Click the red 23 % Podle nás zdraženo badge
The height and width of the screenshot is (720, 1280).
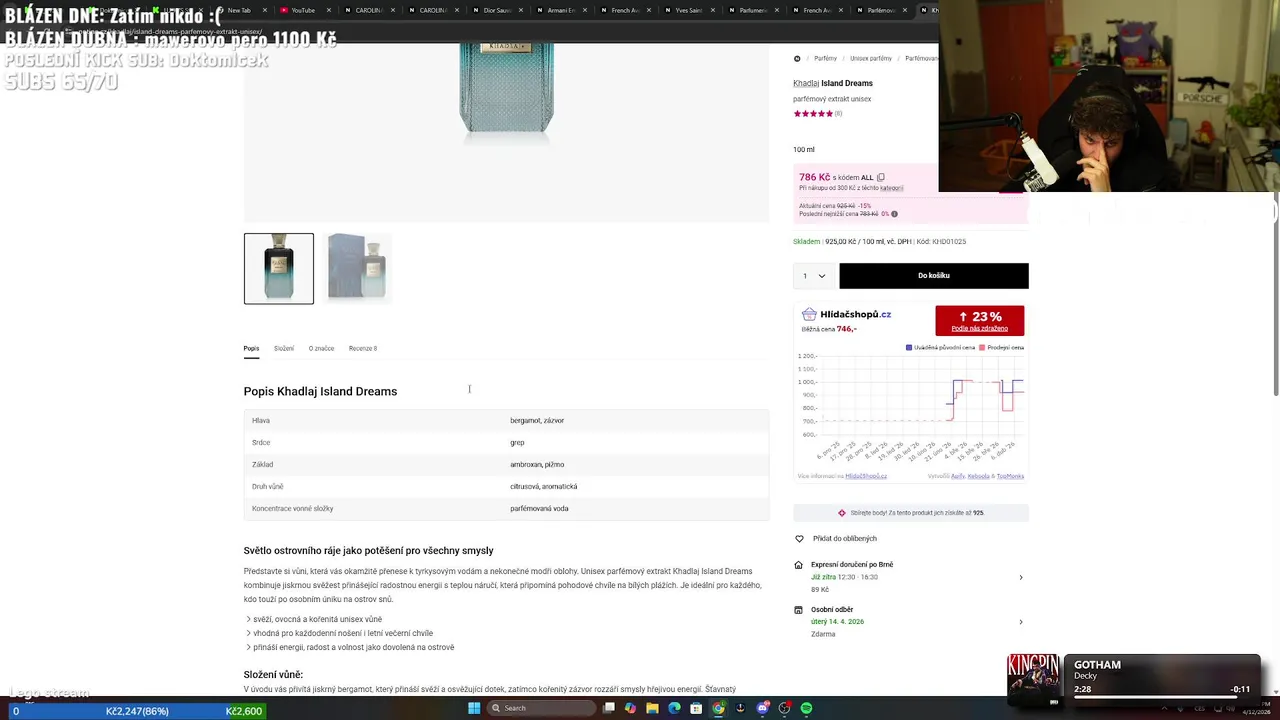pyautogui.click(x=980, y=321)
